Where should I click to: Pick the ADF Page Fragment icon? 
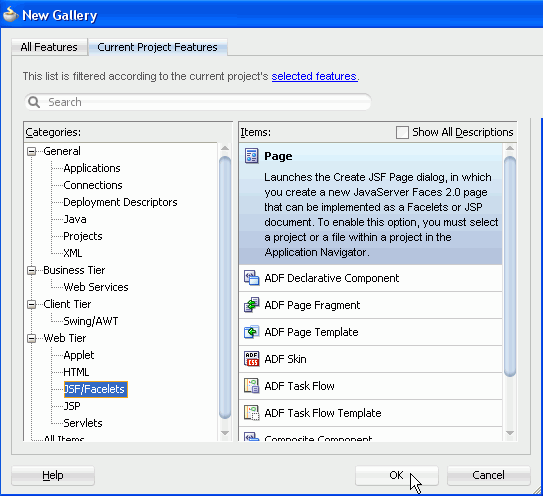click(x=251, y=305)
